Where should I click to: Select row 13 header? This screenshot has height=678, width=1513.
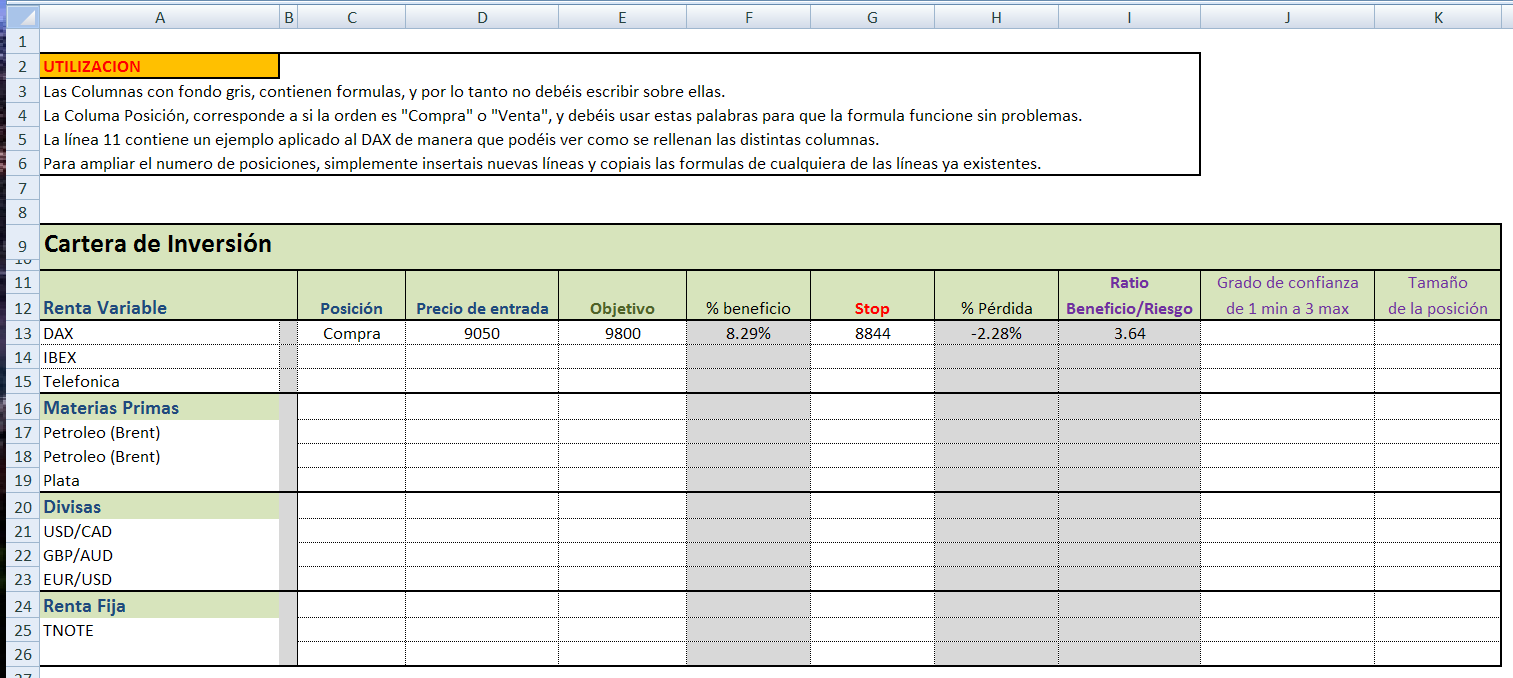point(20,333)
